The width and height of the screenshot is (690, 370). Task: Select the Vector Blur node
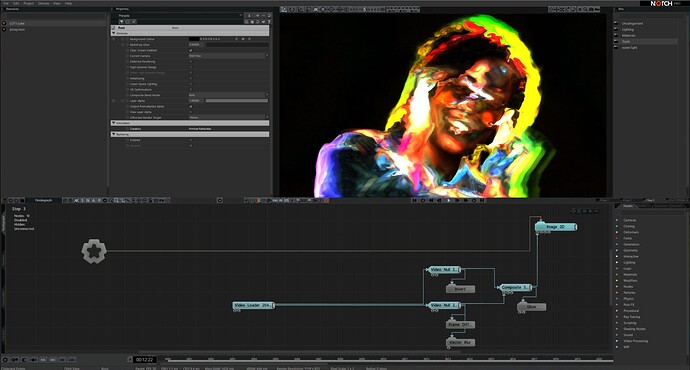click(x=460, y=342)
